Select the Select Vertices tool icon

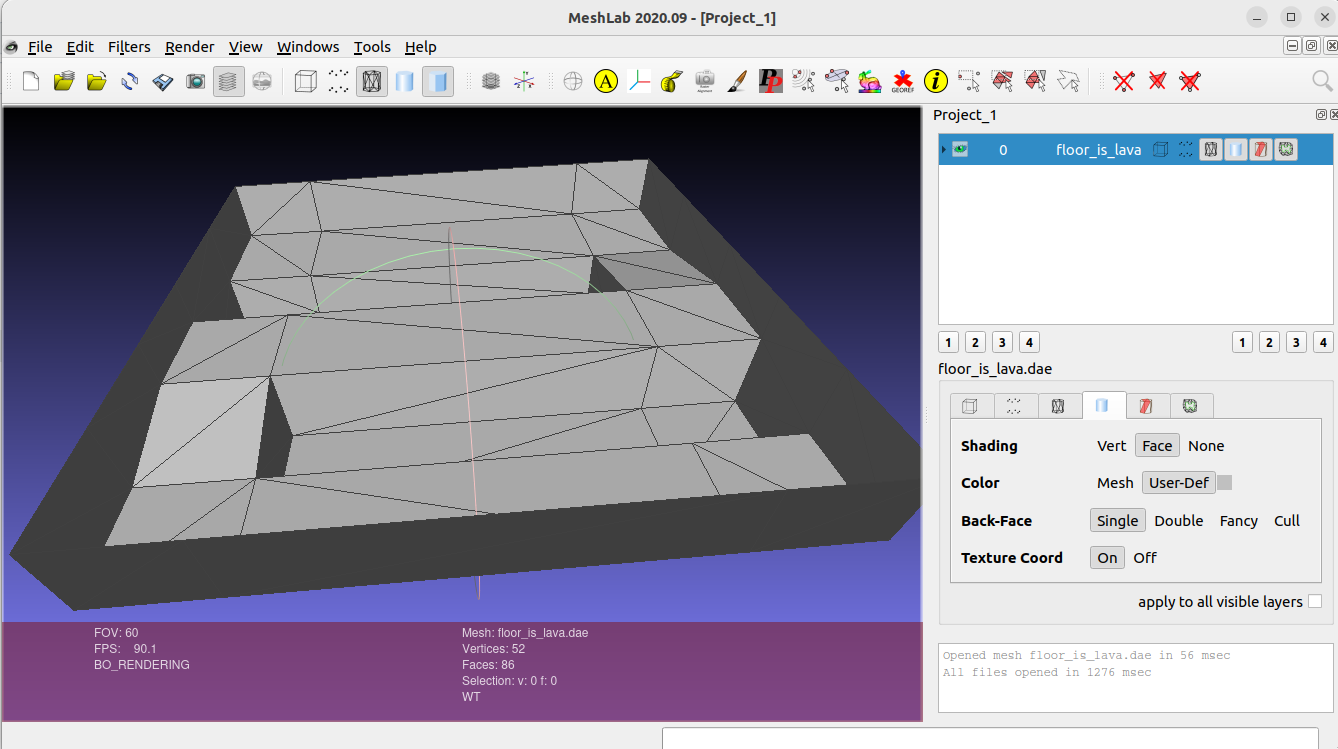point(968,81)
